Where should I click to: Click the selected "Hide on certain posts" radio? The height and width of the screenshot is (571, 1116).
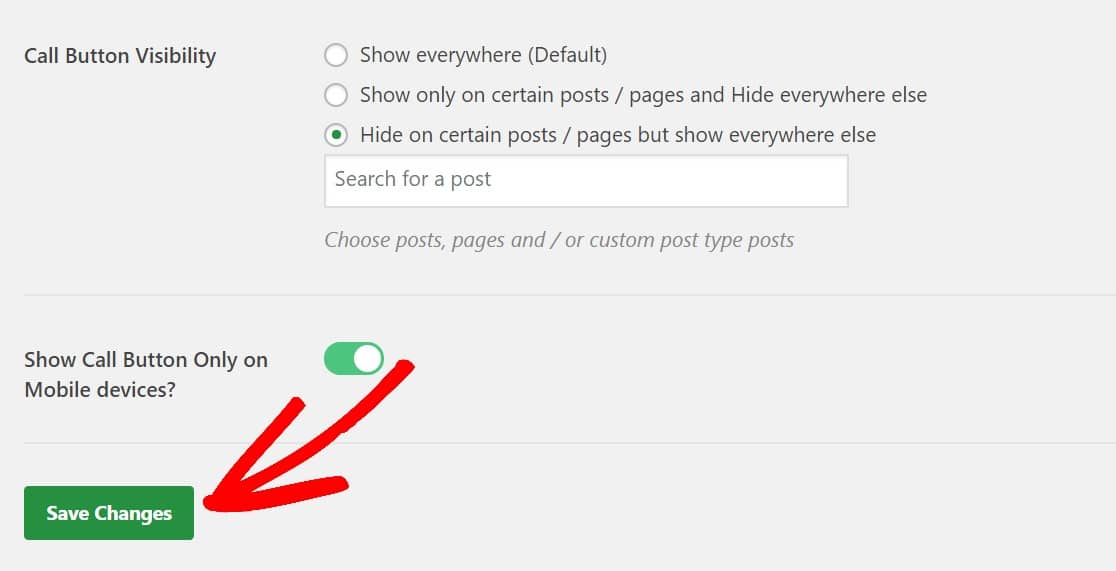tap(336, 135)
